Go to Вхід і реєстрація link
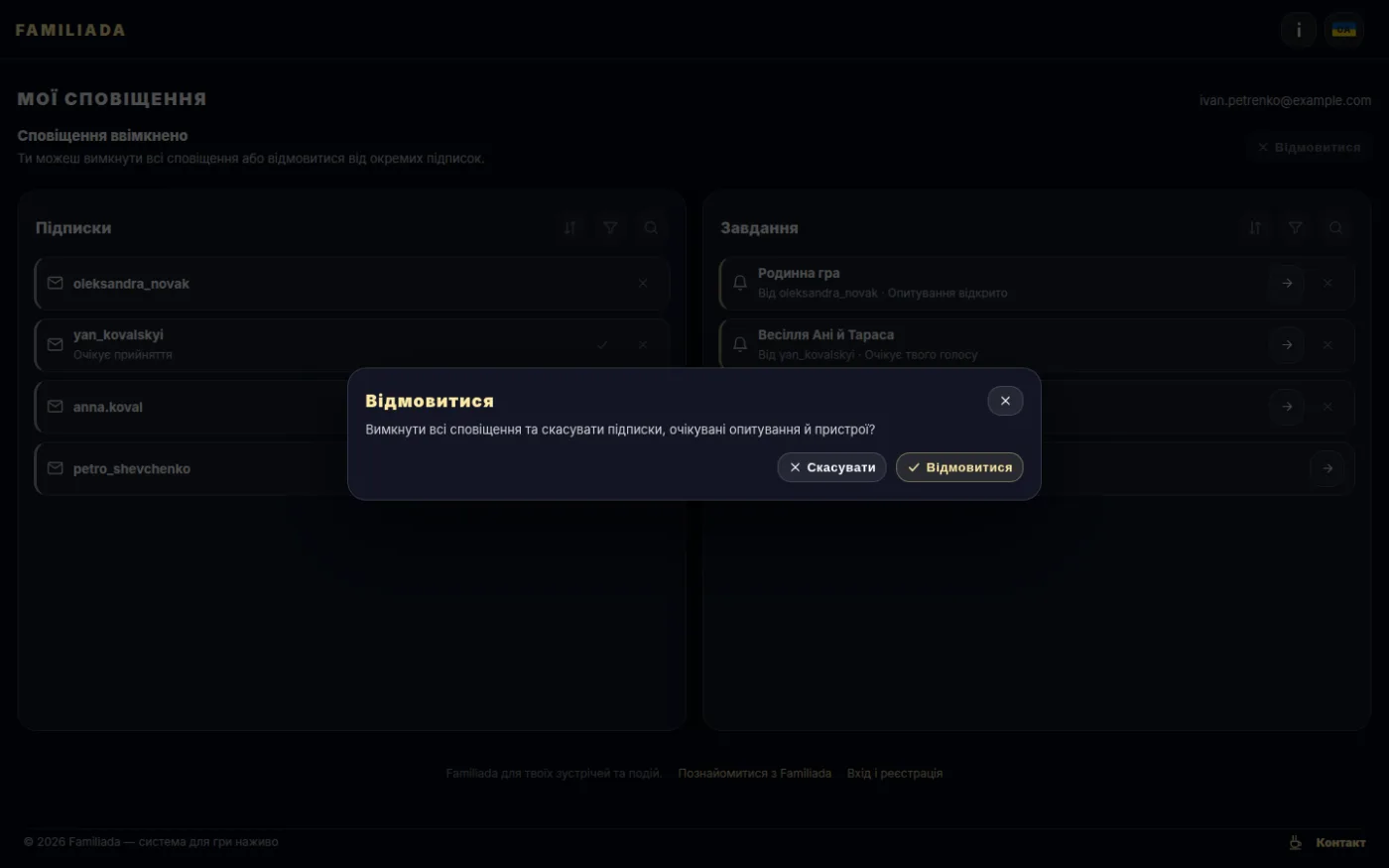 coord(895,773)
